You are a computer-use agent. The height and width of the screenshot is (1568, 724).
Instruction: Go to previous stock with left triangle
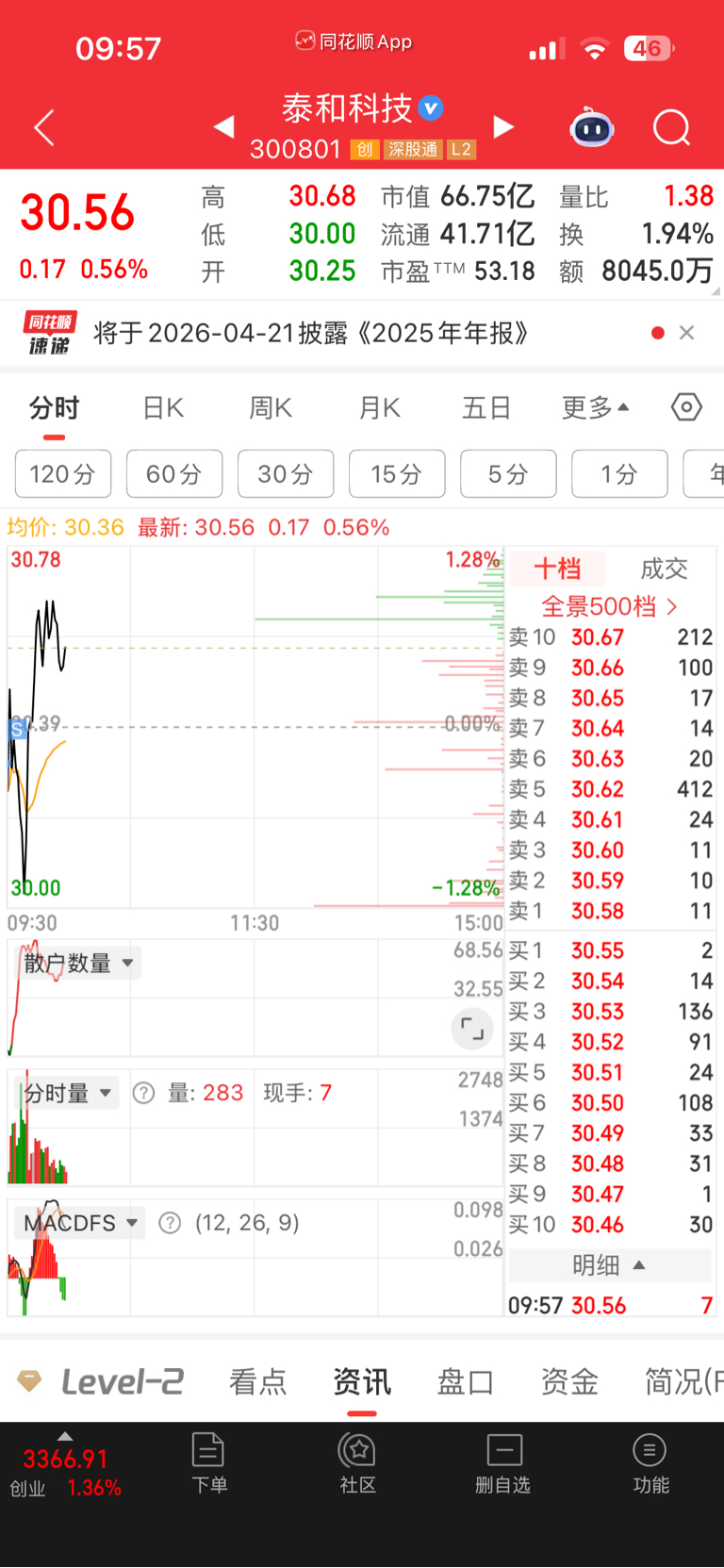click(x=223, y=126)
